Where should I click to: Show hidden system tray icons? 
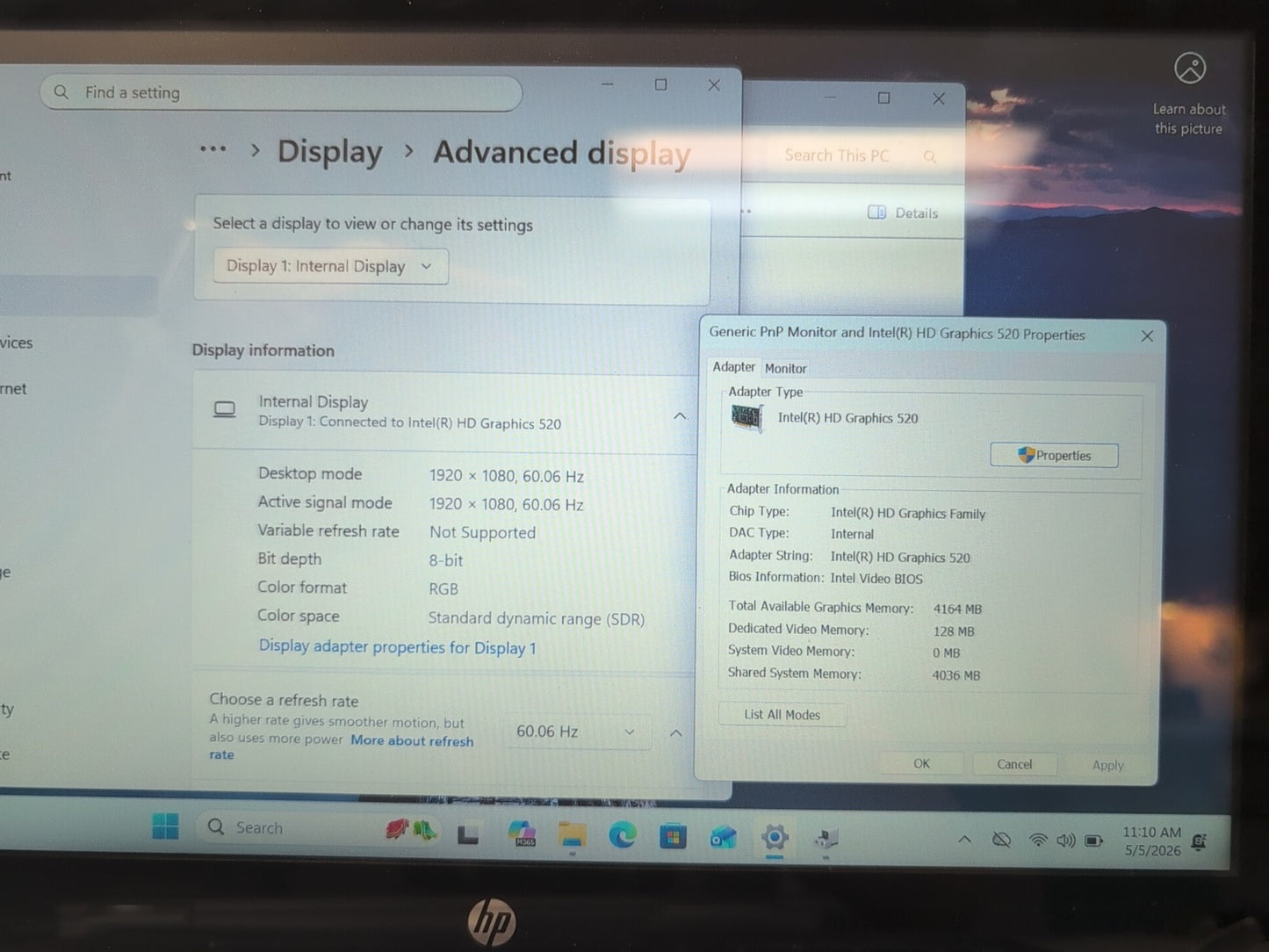[x=964, y=840]
